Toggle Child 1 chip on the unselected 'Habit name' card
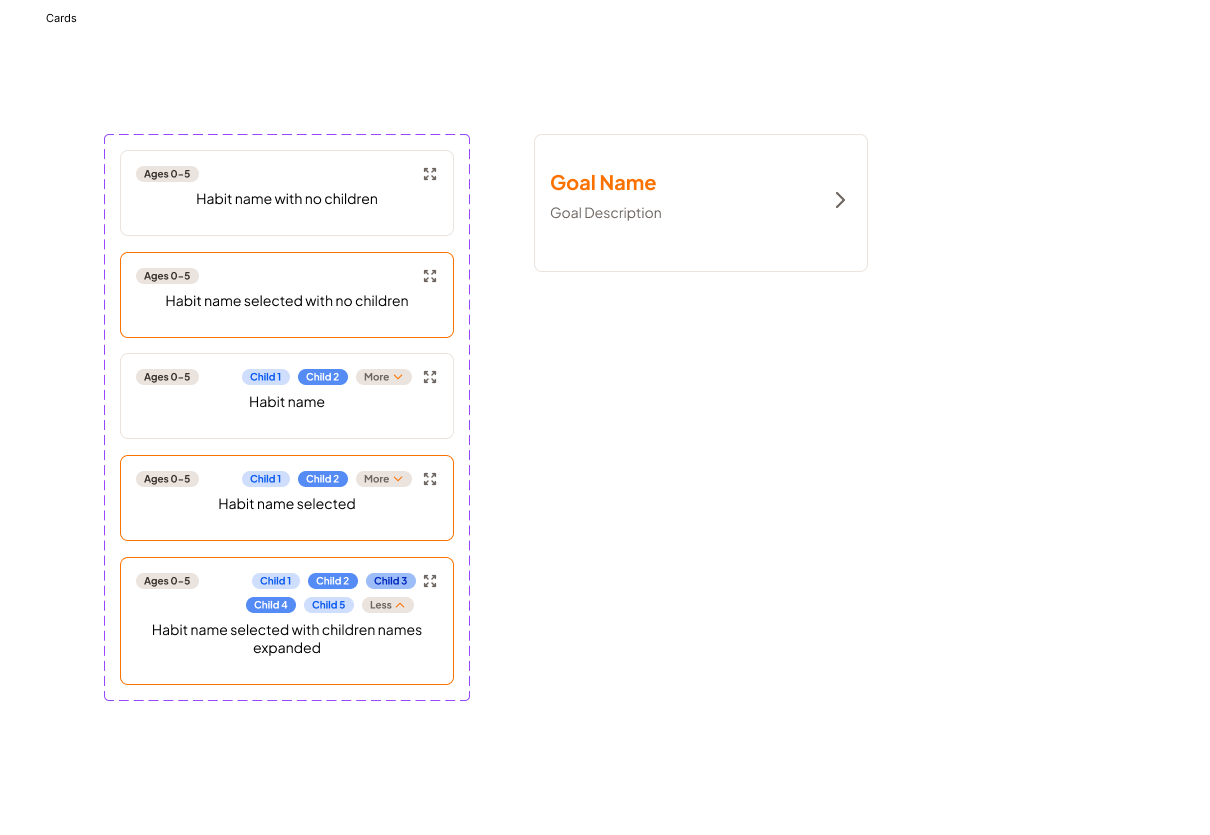Screen dimensions: 1210x835 tap(266, 377)
